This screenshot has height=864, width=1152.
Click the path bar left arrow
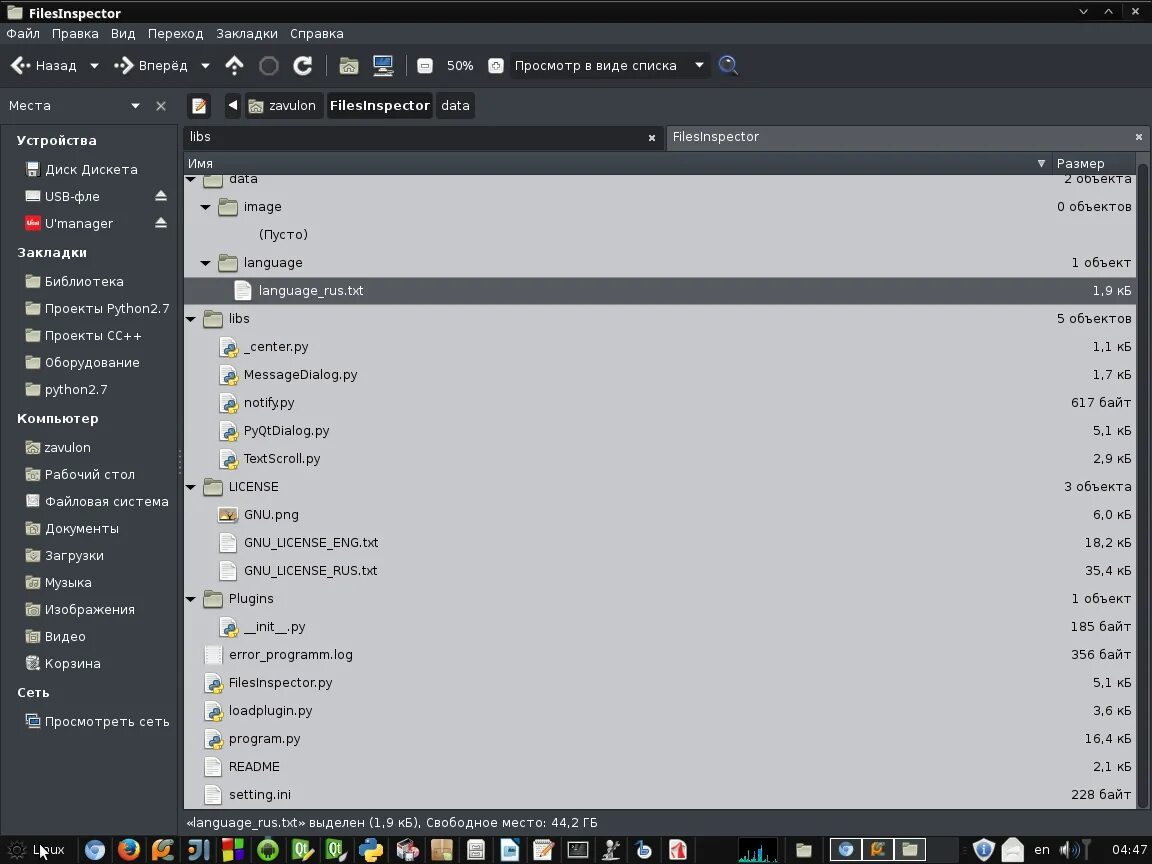click(x=233, y=105)
